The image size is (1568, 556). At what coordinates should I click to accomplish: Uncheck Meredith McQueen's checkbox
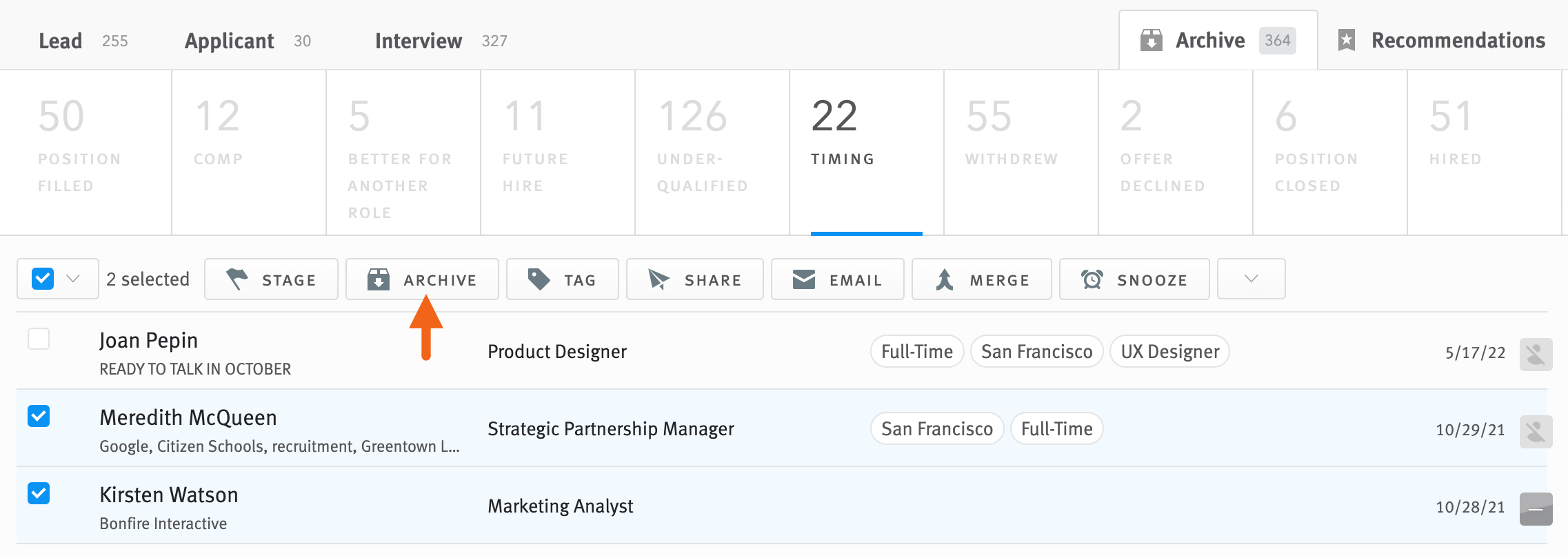pos(39,417)
